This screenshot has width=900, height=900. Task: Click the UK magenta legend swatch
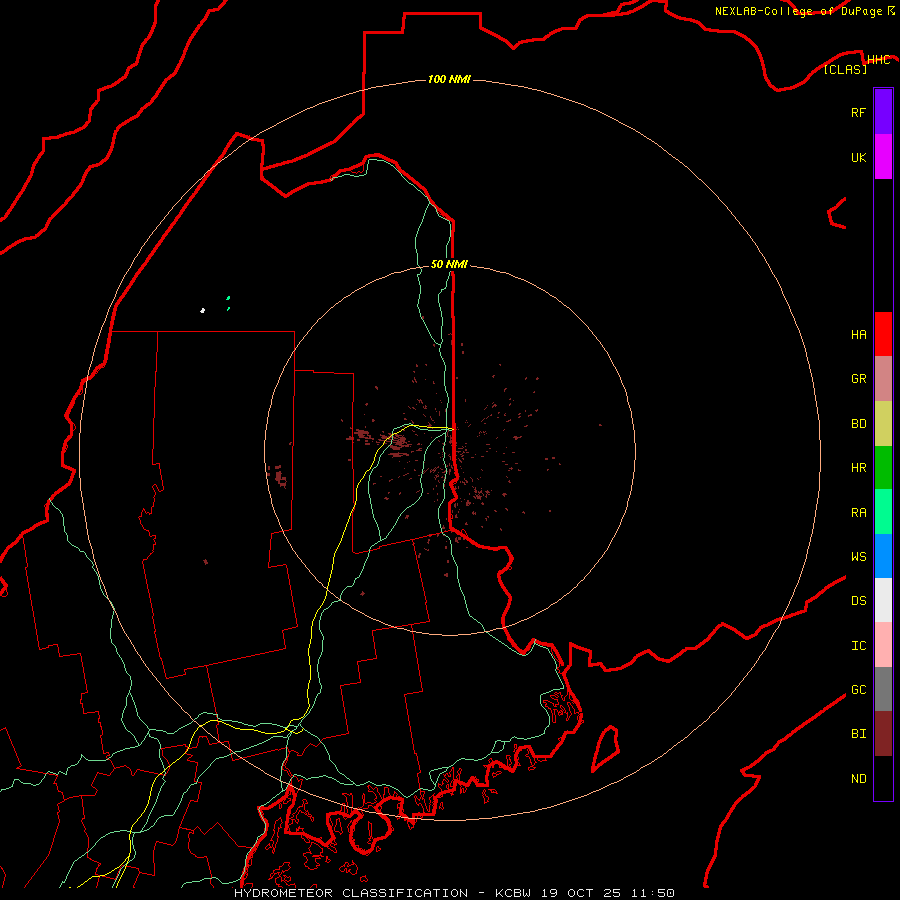883,157
